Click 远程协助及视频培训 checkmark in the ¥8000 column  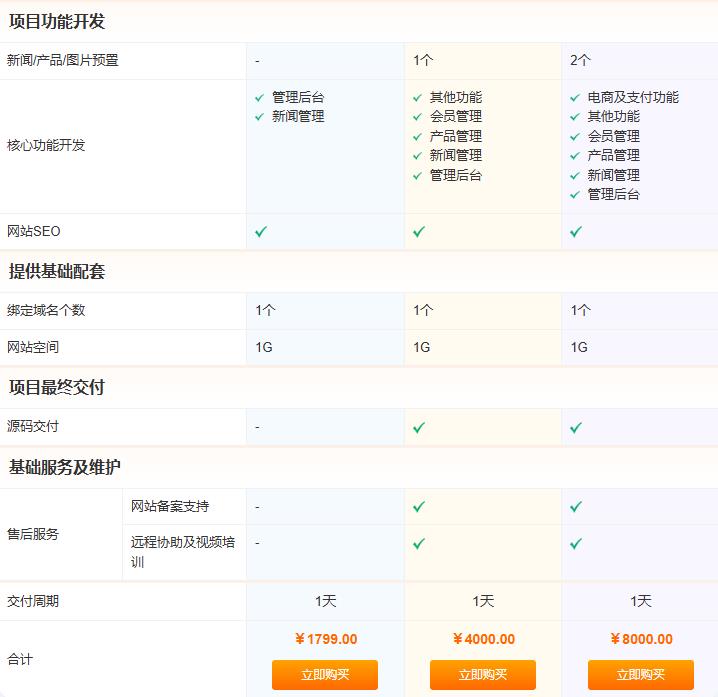point(576,544)
